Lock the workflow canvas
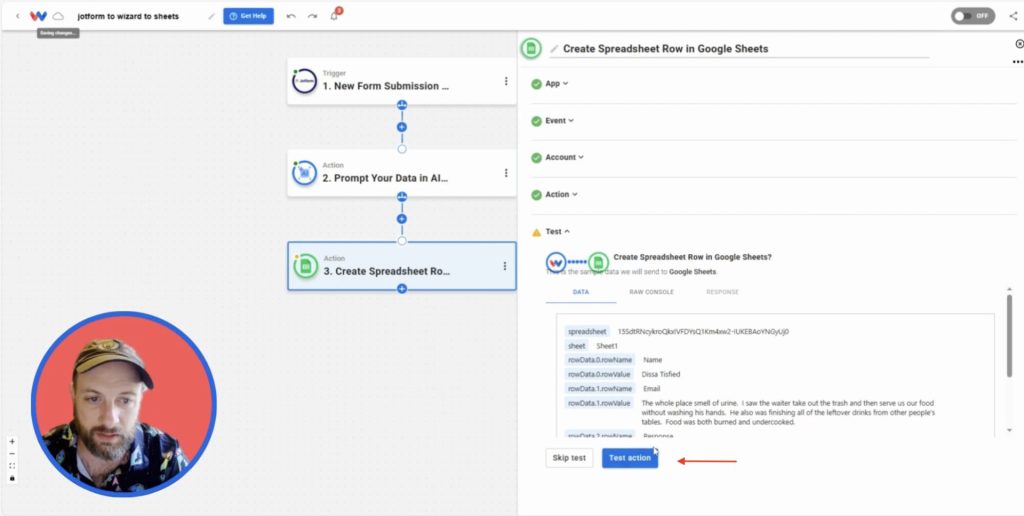This screenshot has height=516, width=1024. [x=12, y=478]
